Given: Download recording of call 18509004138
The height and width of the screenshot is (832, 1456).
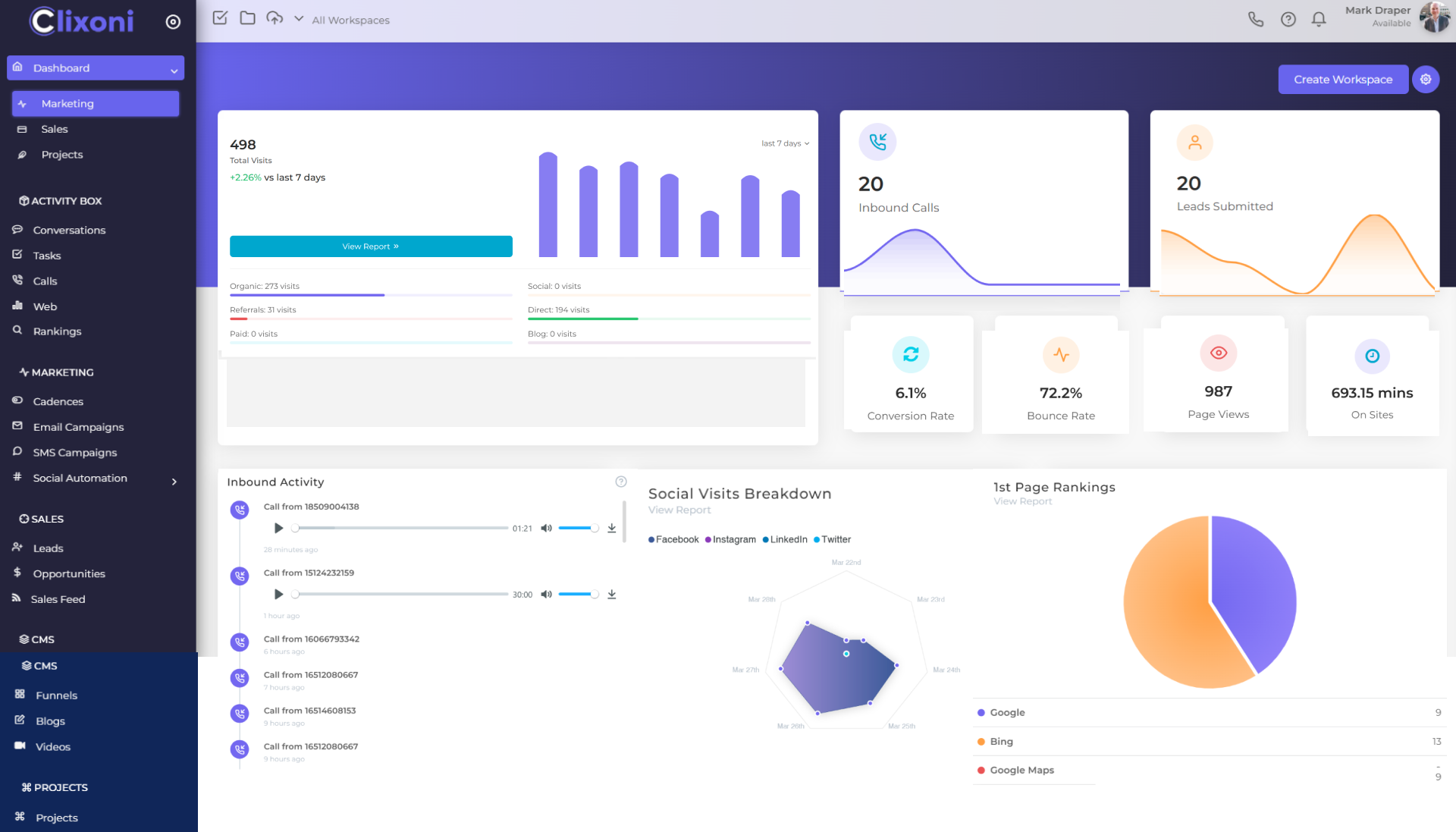Looking at the screenshot, I should (611, 529).
